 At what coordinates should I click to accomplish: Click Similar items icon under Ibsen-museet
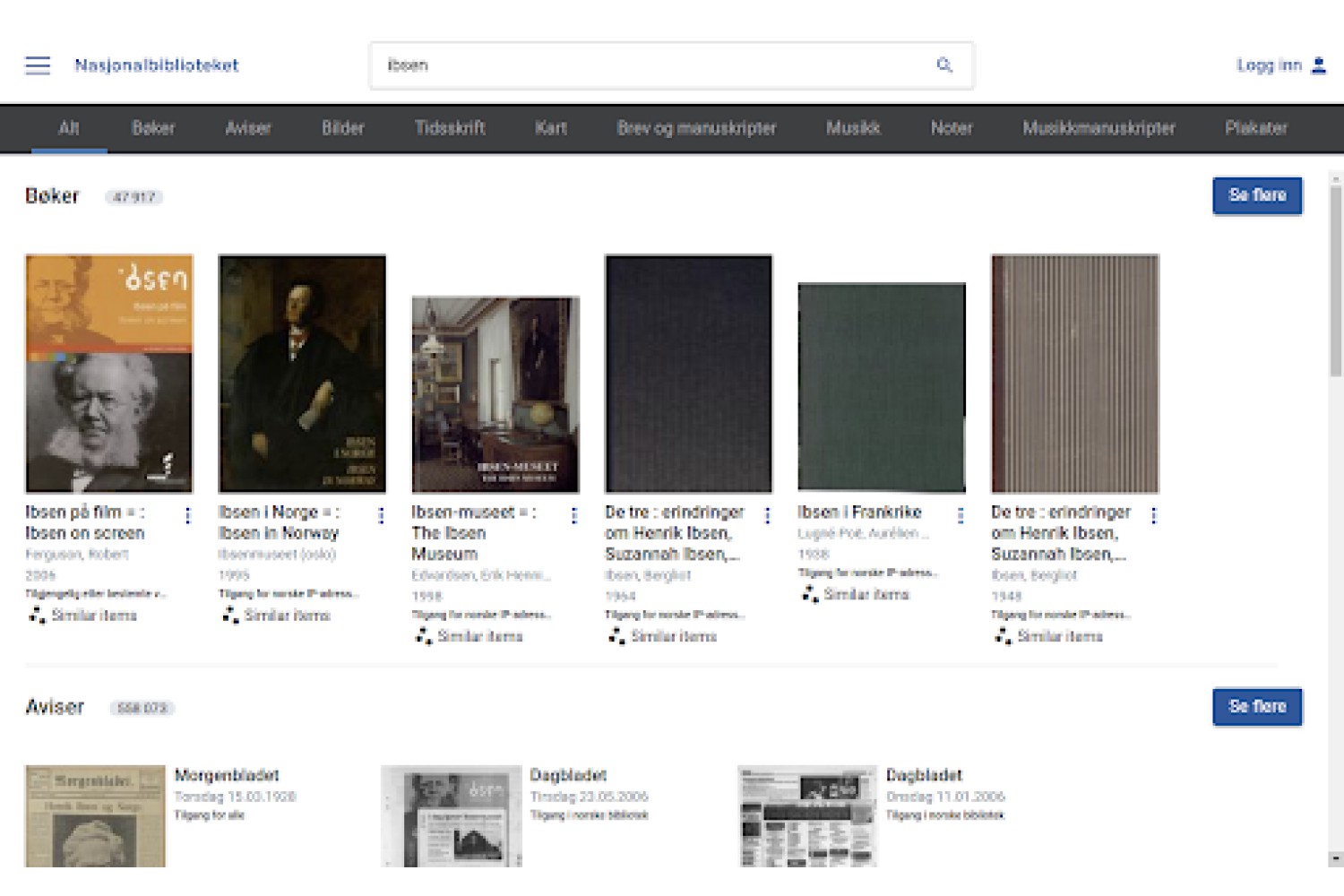424,636
